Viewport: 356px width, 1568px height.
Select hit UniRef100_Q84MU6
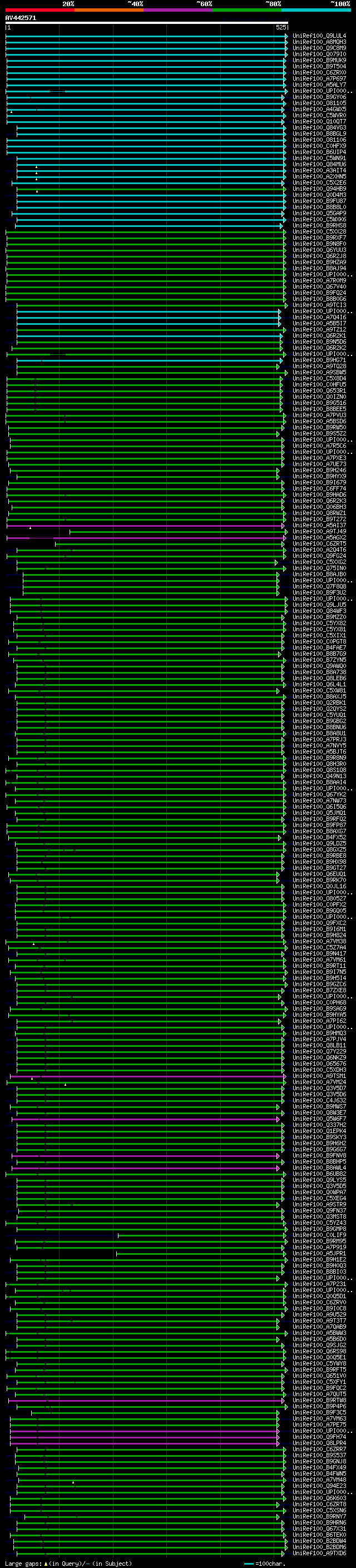pos(319,164)
